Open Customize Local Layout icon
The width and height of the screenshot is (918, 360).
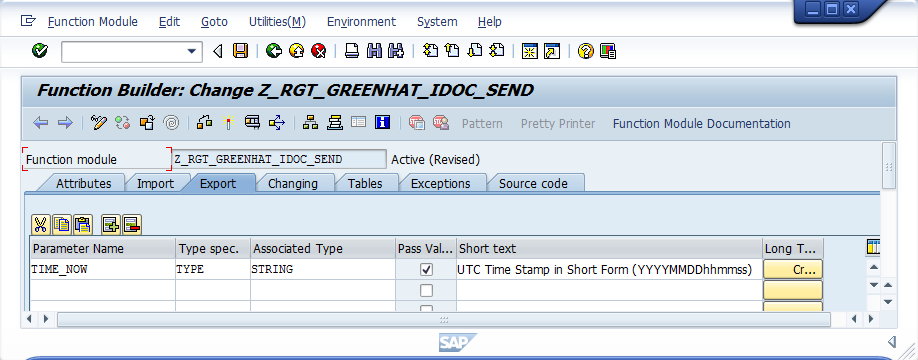click(608, 51)
